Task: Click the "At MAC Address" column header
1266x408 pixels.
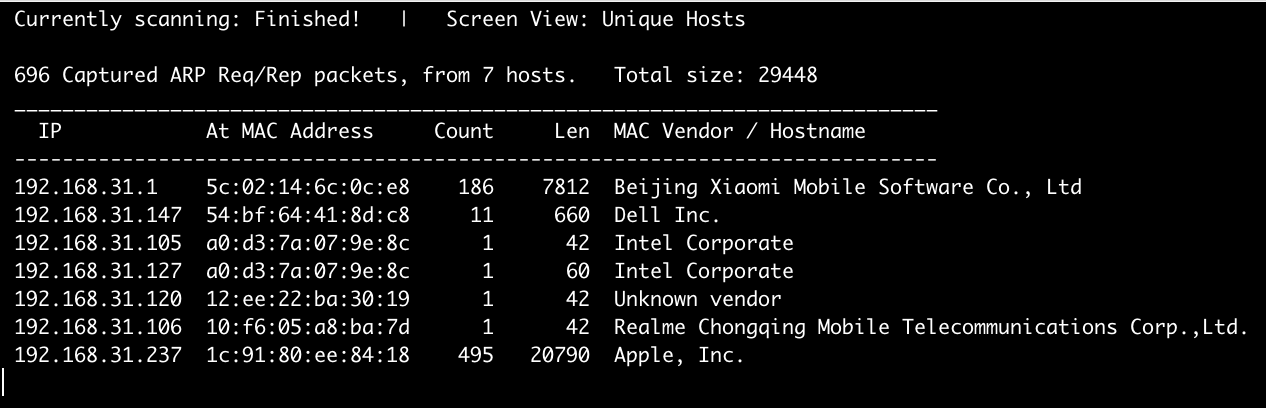Action: [x=289, y=131]
